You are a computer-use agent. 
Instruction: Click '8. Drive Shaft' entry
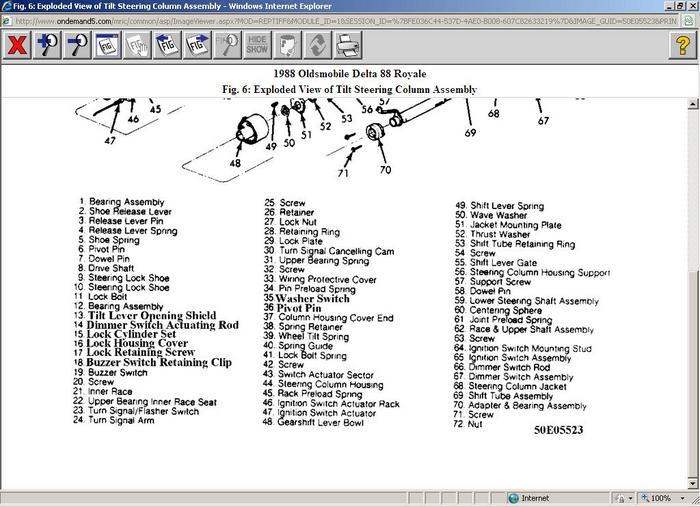click(106, 268)
